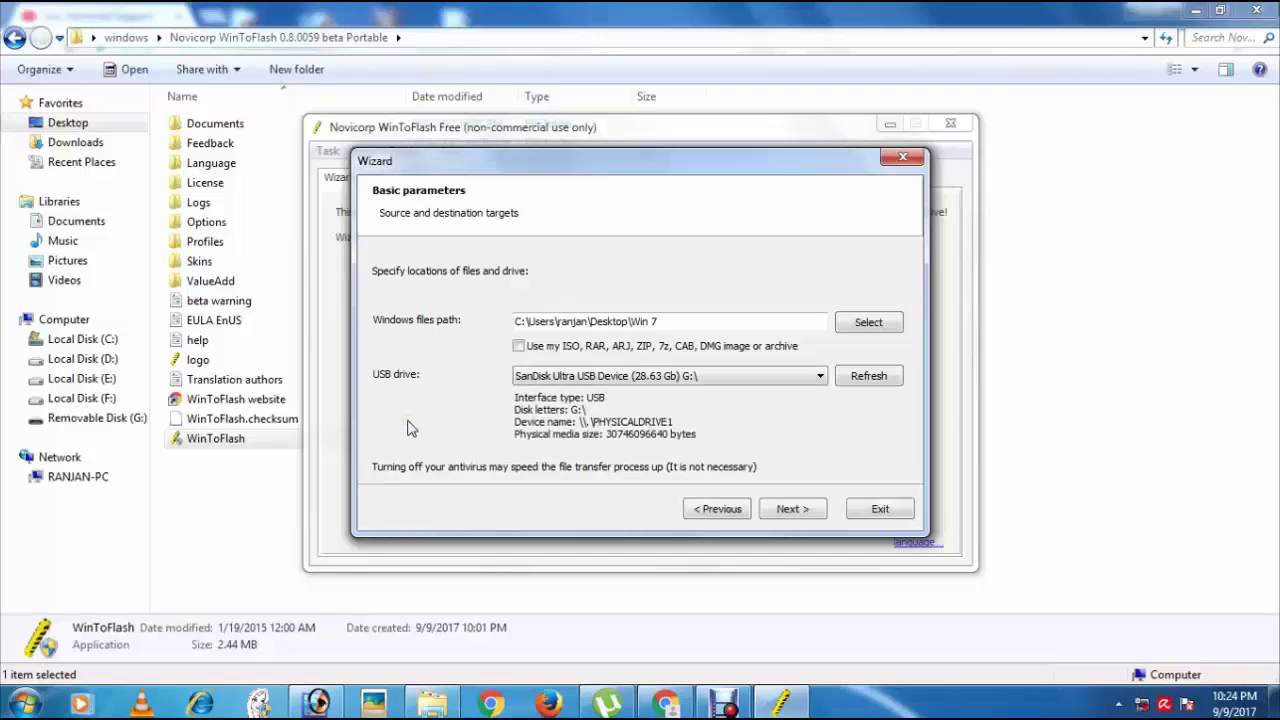Close the Wizard dialog
Screen dimensions: 1280x720
[902, 157]
